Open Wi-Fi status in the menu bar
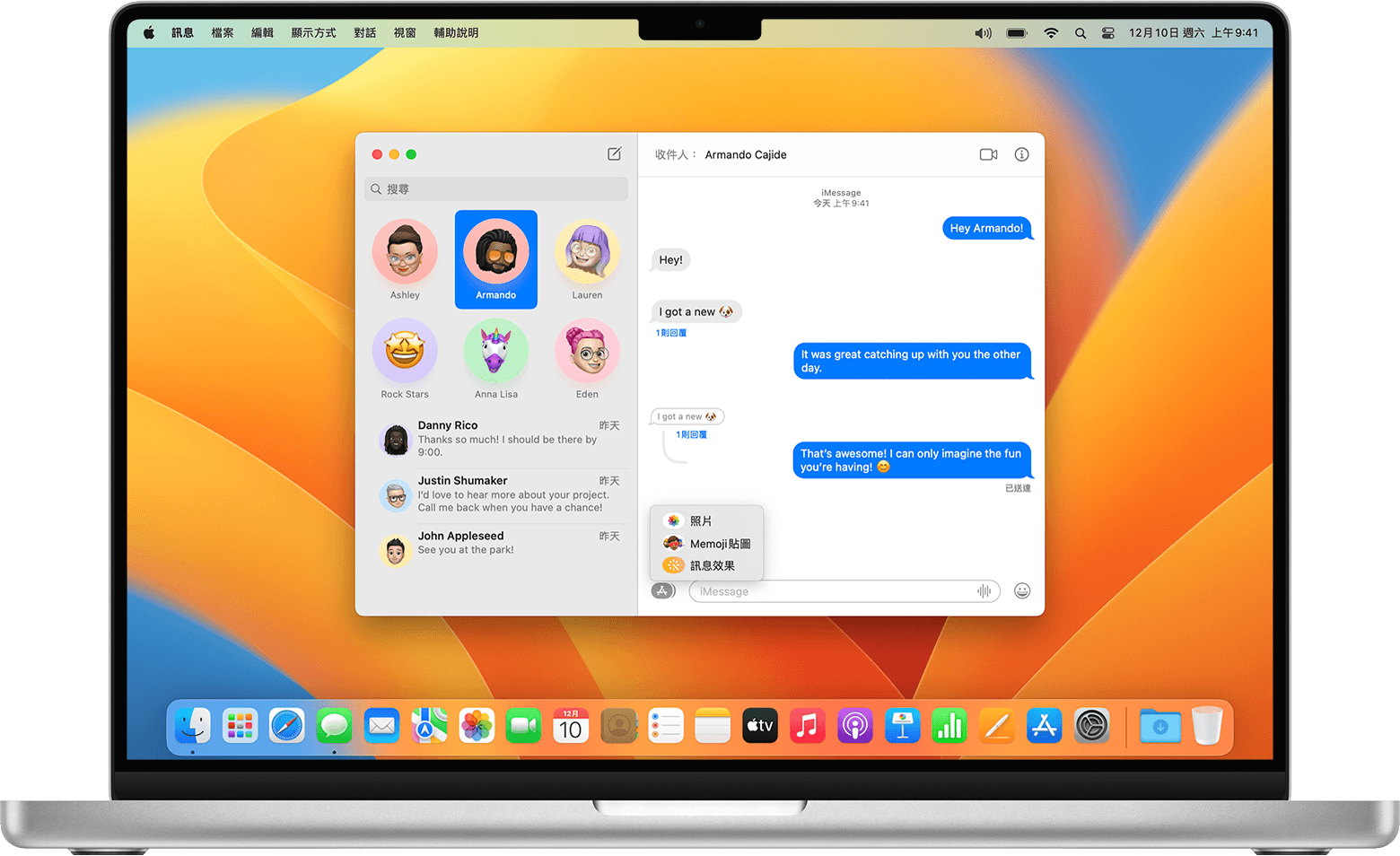This screenshot has width=1400, height=856. click(1051, 32)
